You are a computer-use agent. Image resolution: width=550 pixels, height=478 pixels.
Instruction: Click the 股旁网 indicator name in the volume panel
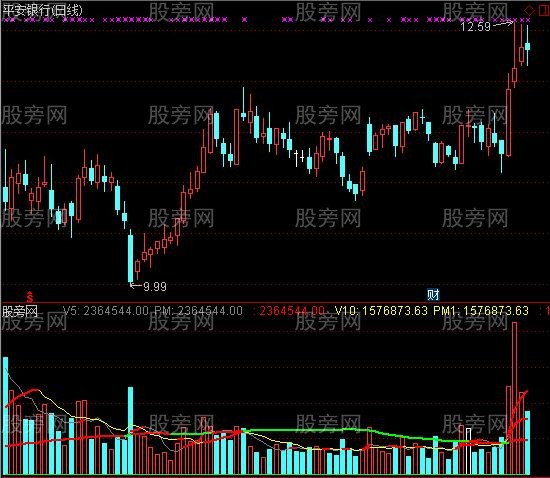[20, 311]
